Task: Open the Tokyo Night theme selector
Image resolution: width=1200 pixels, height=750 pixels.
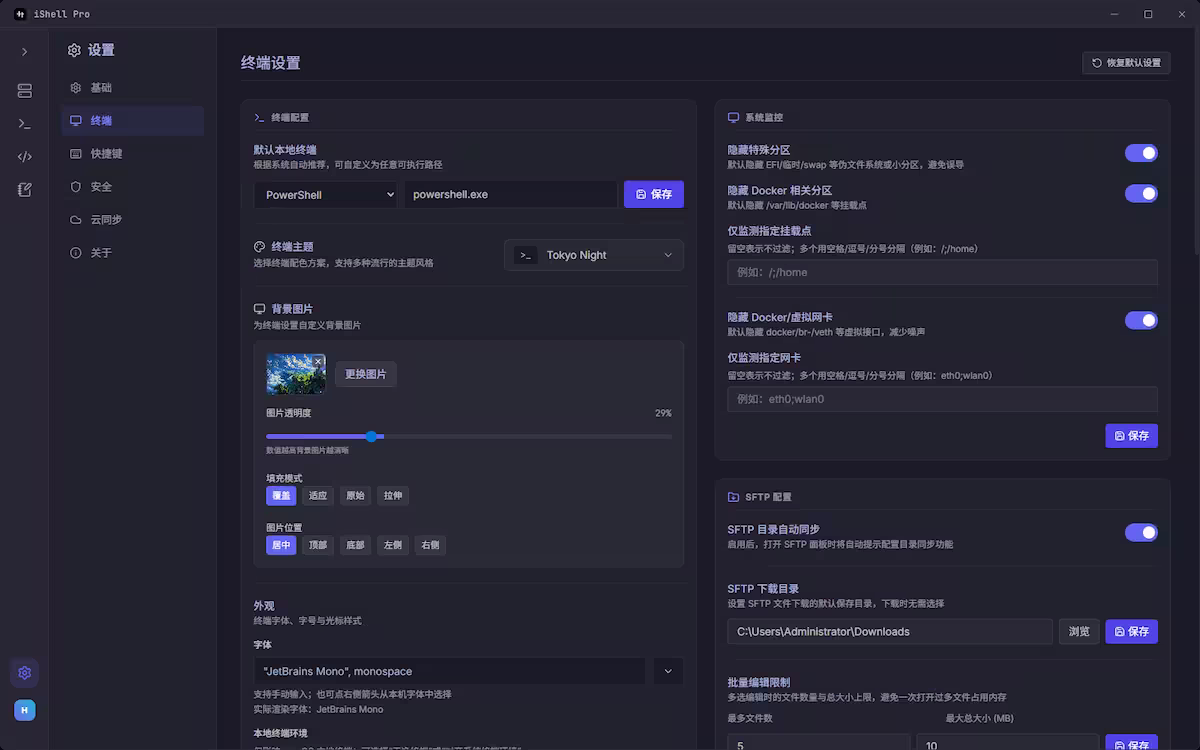Action: pyautogui.click(x=593, y=255)
